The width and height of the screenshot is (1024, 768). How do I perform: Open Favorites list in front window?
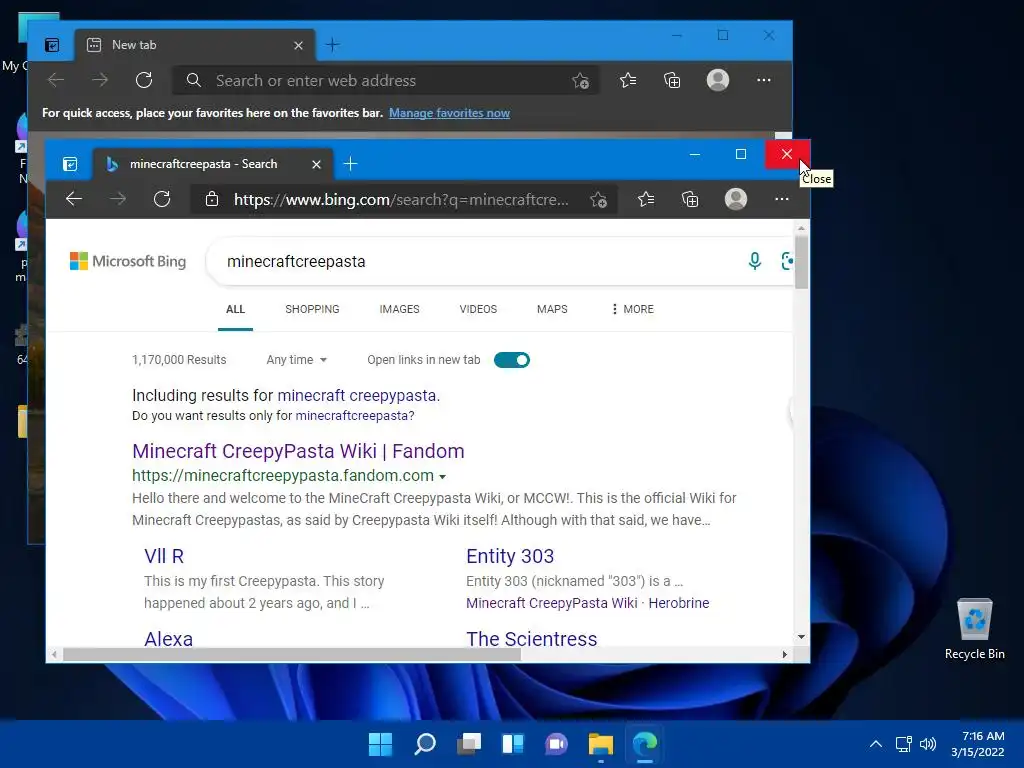point(646,199)
